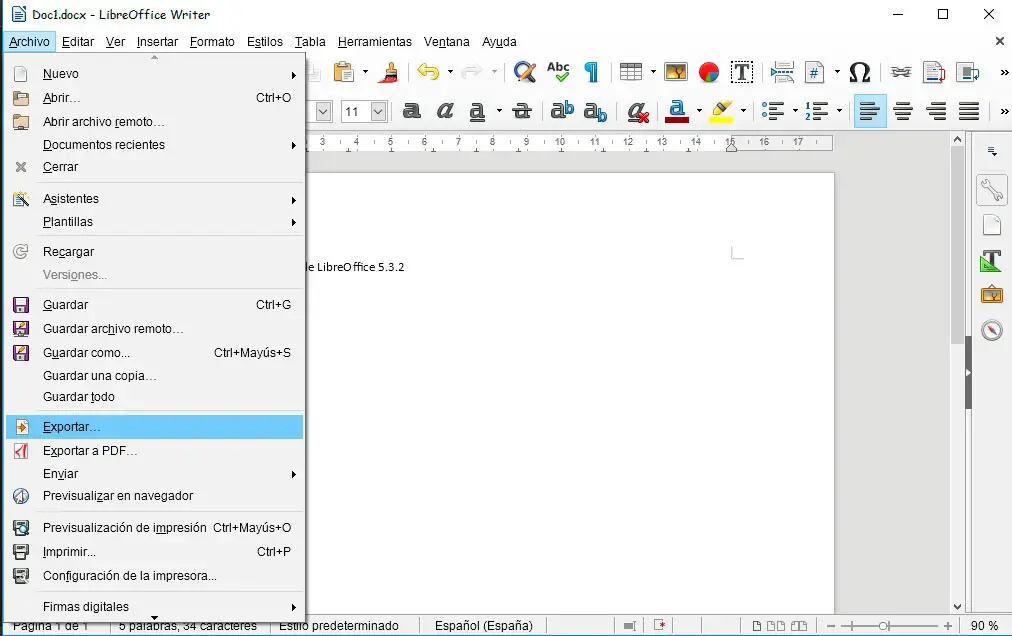Justify the text
This screenshot has width=1012, height=636.
pos(969,111)
